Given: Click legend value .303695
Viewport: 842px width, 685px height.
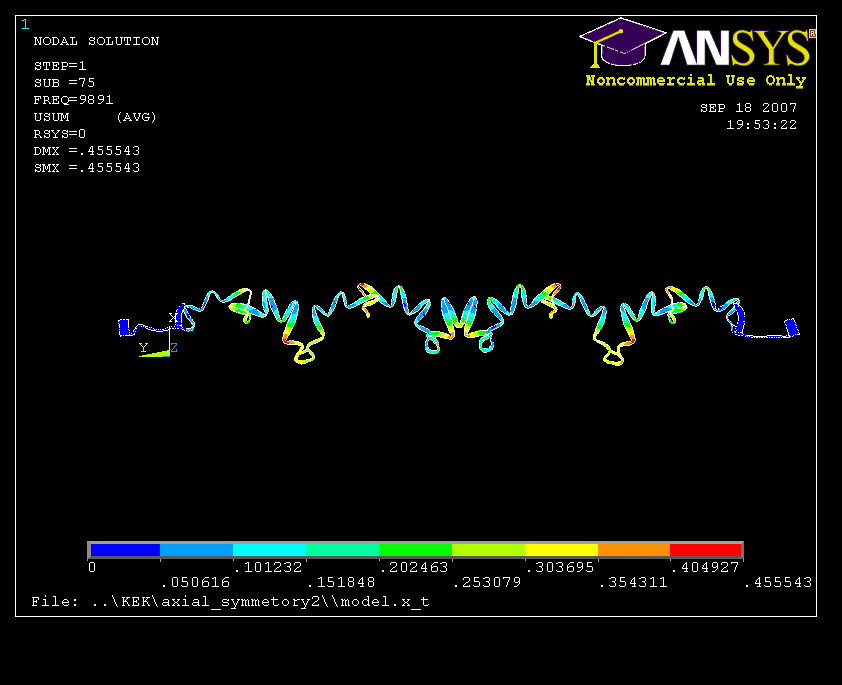Looking at the screenshot, I should [560, 567].
